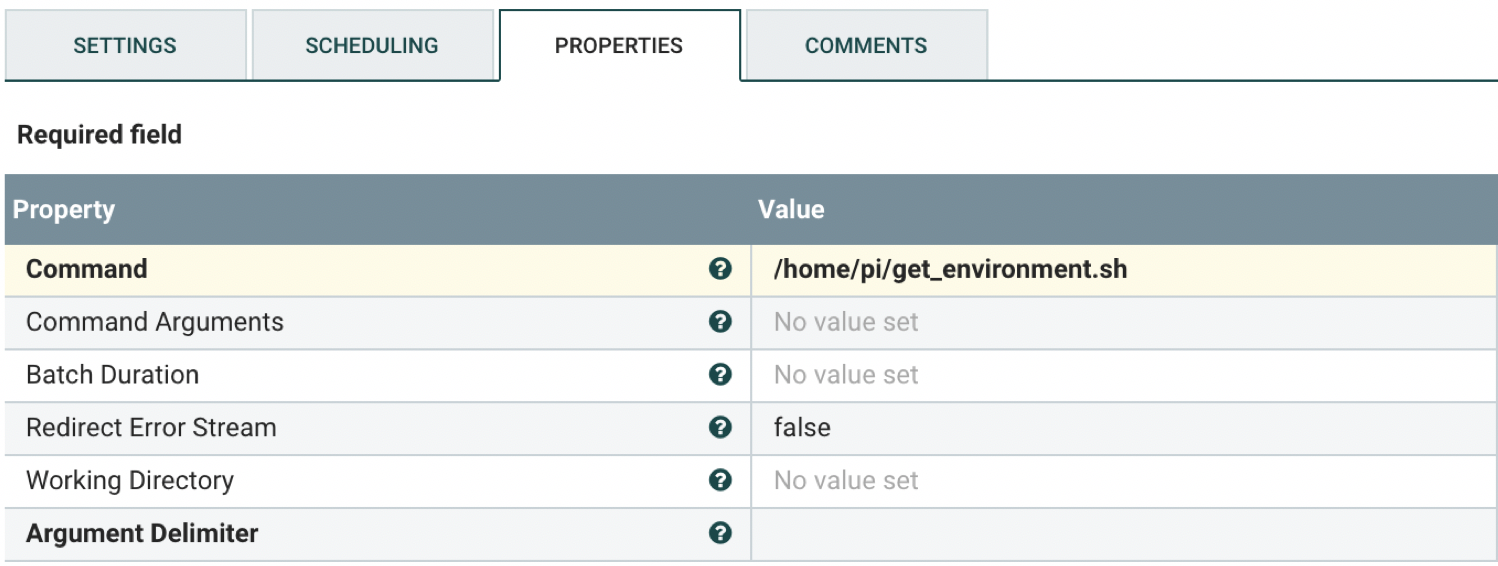Change Redirect Error Stream false value
The height and width of the screenshot is (566, 1498).
[802, 428]
